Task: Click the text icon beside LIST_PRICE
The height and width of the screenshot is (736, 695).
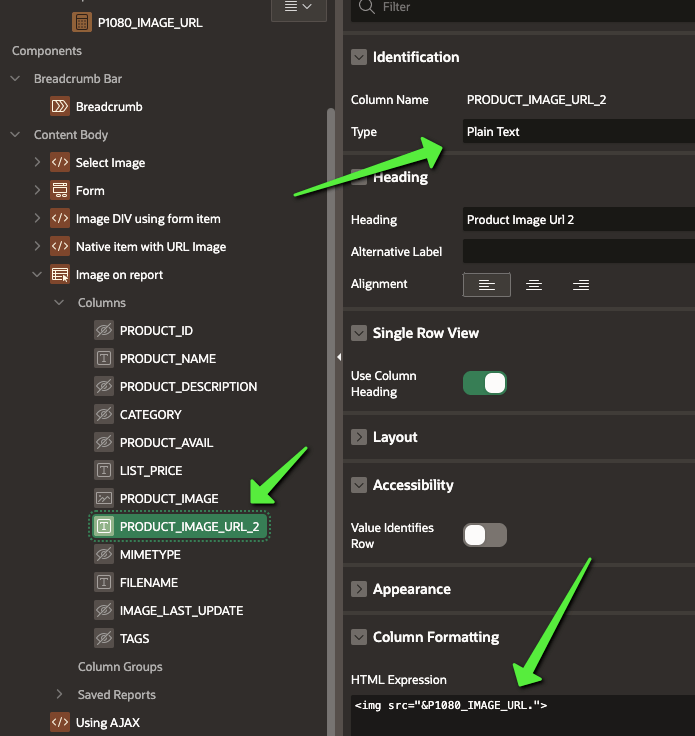Action: pos(104,471)
